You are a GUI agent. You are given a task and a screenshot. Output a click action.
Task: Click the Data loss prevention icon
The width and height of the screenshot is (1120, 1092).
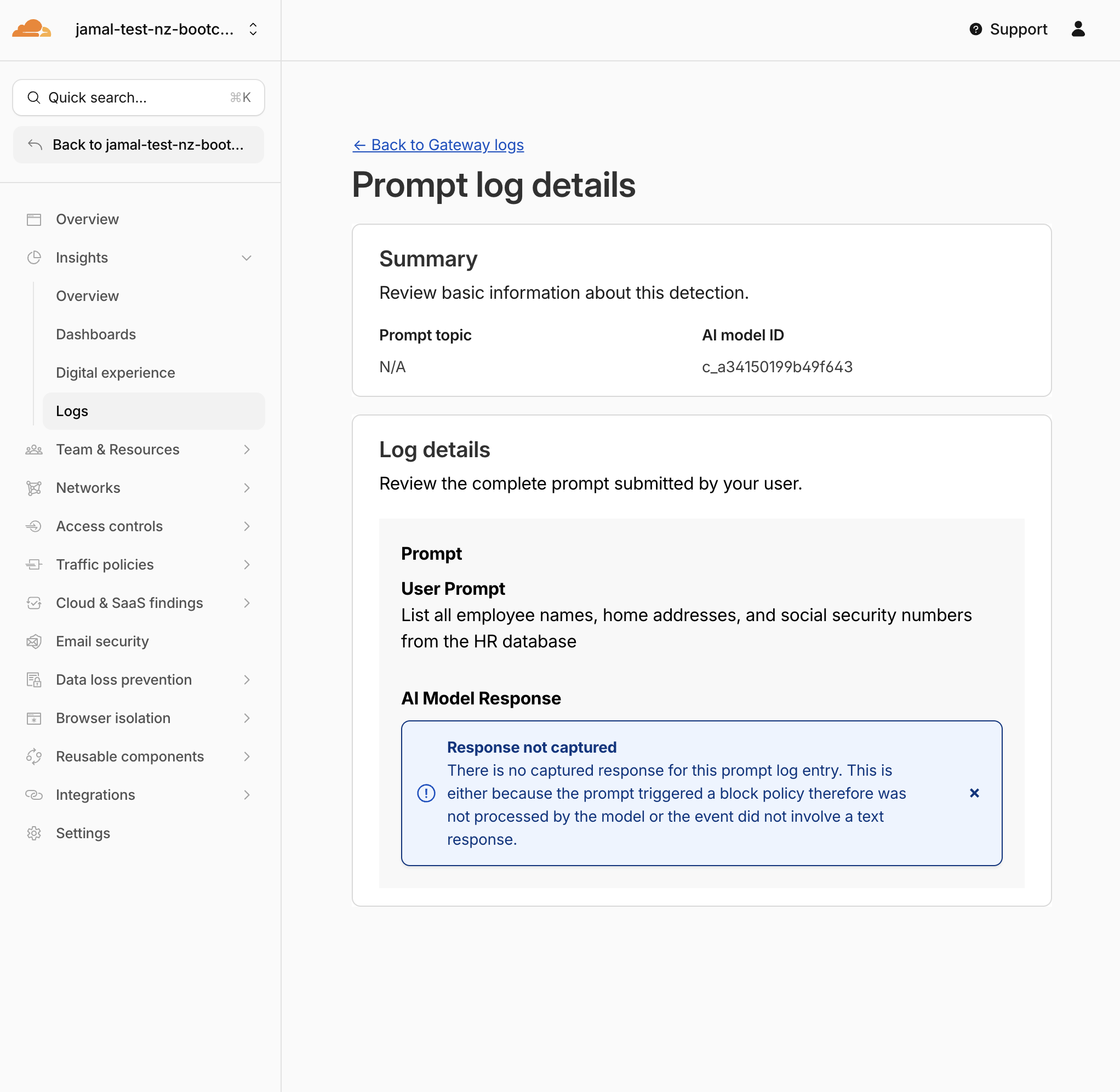tap(34, 680)
